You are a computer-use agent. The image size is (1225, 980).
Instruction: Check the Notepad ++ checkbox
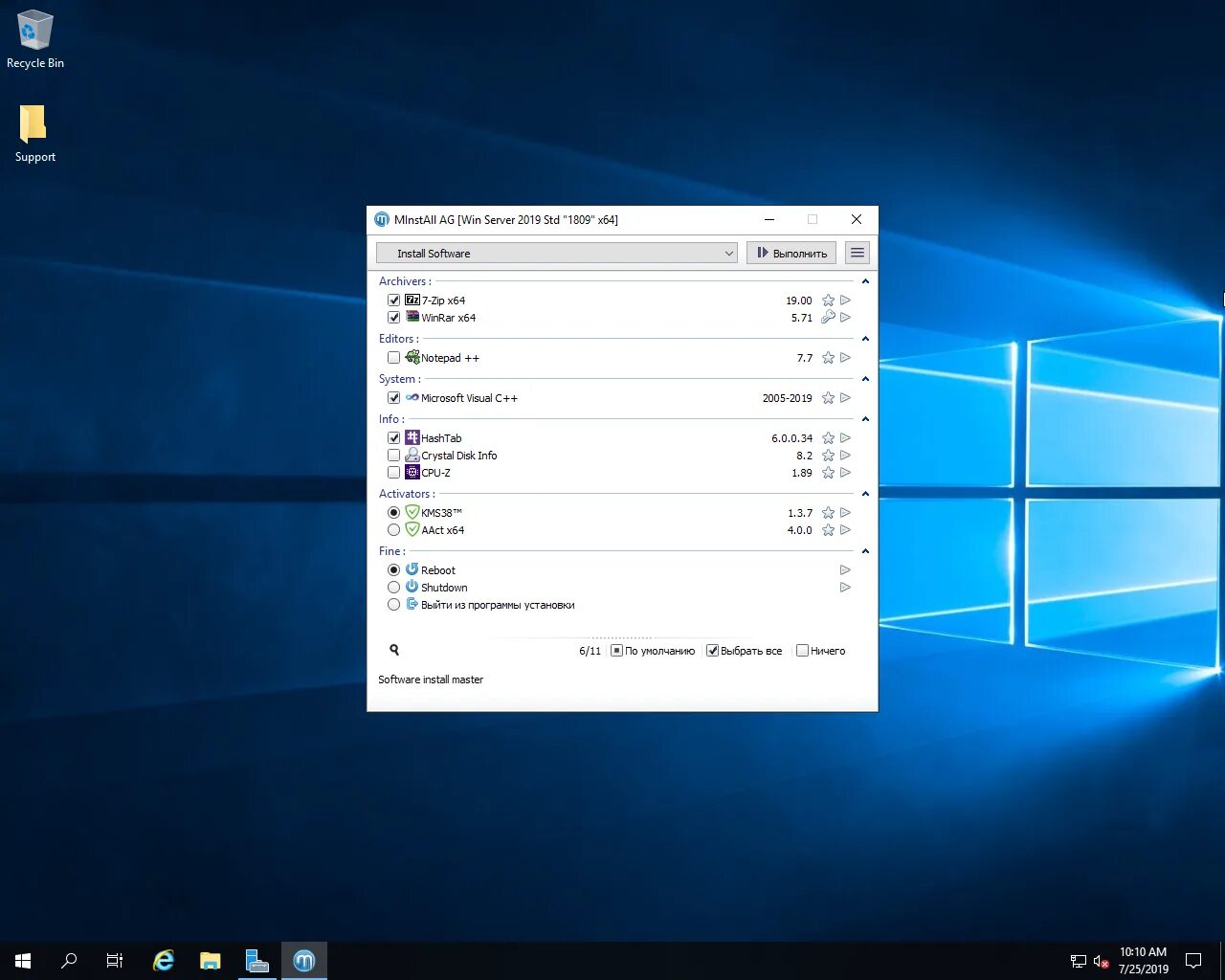tap(393, 358)
